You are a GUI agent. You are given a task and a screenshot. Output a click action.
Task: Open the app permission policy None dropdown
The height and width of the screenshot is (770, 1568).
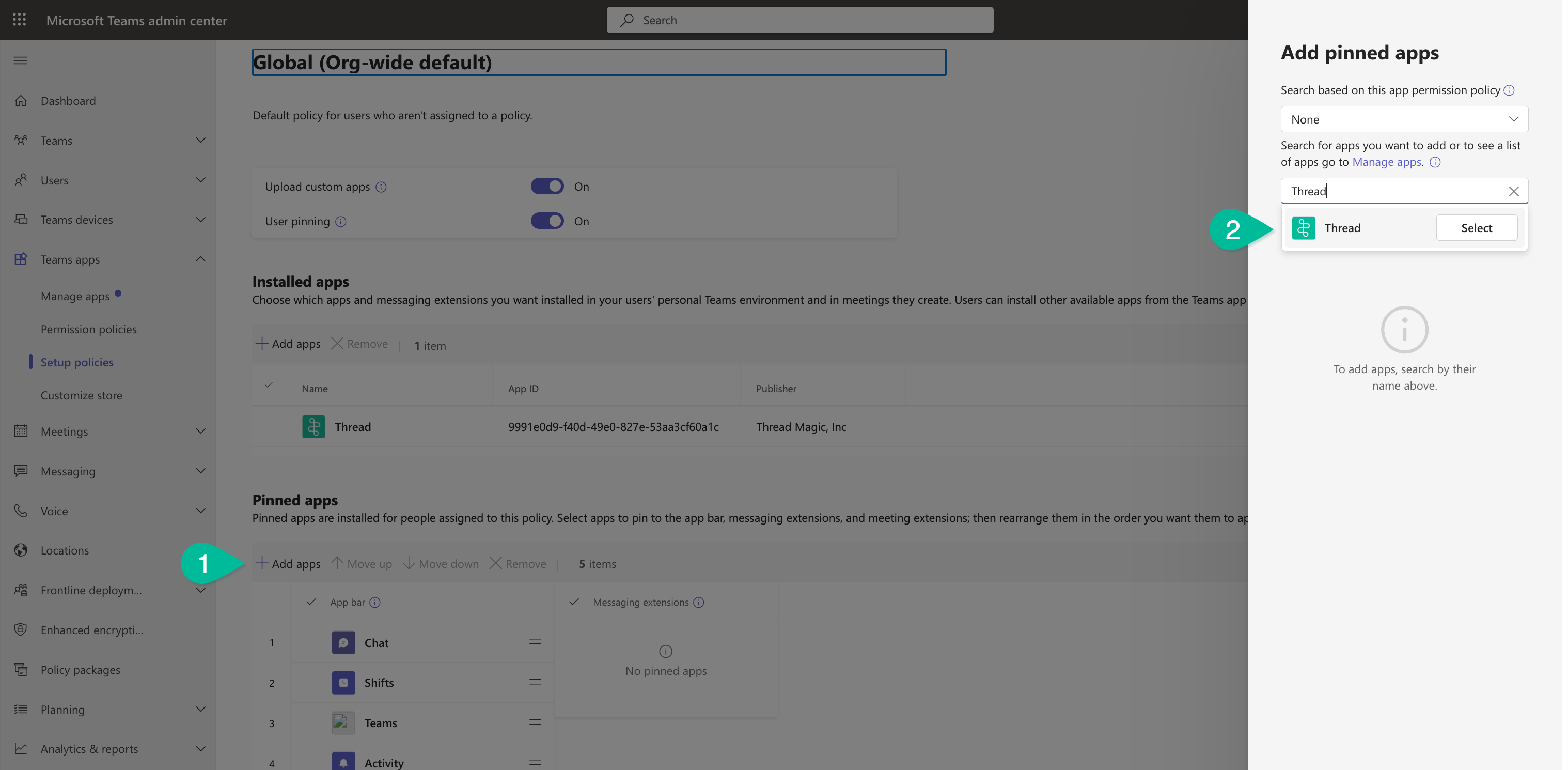(x=1404, y=119)
